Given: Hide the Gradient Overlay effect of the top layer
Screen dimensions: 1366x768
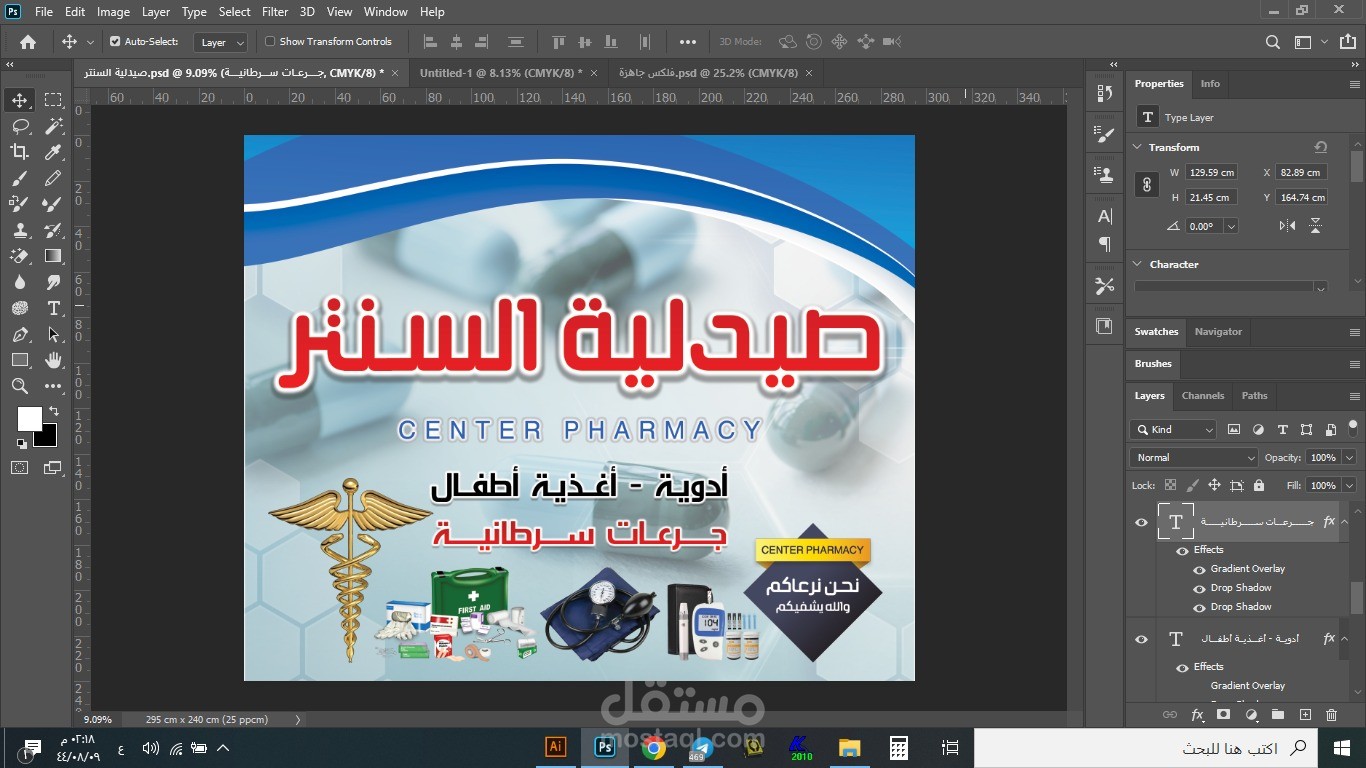Looking at the screenshot, I should pyautogui.click(x=1199, y=569).
